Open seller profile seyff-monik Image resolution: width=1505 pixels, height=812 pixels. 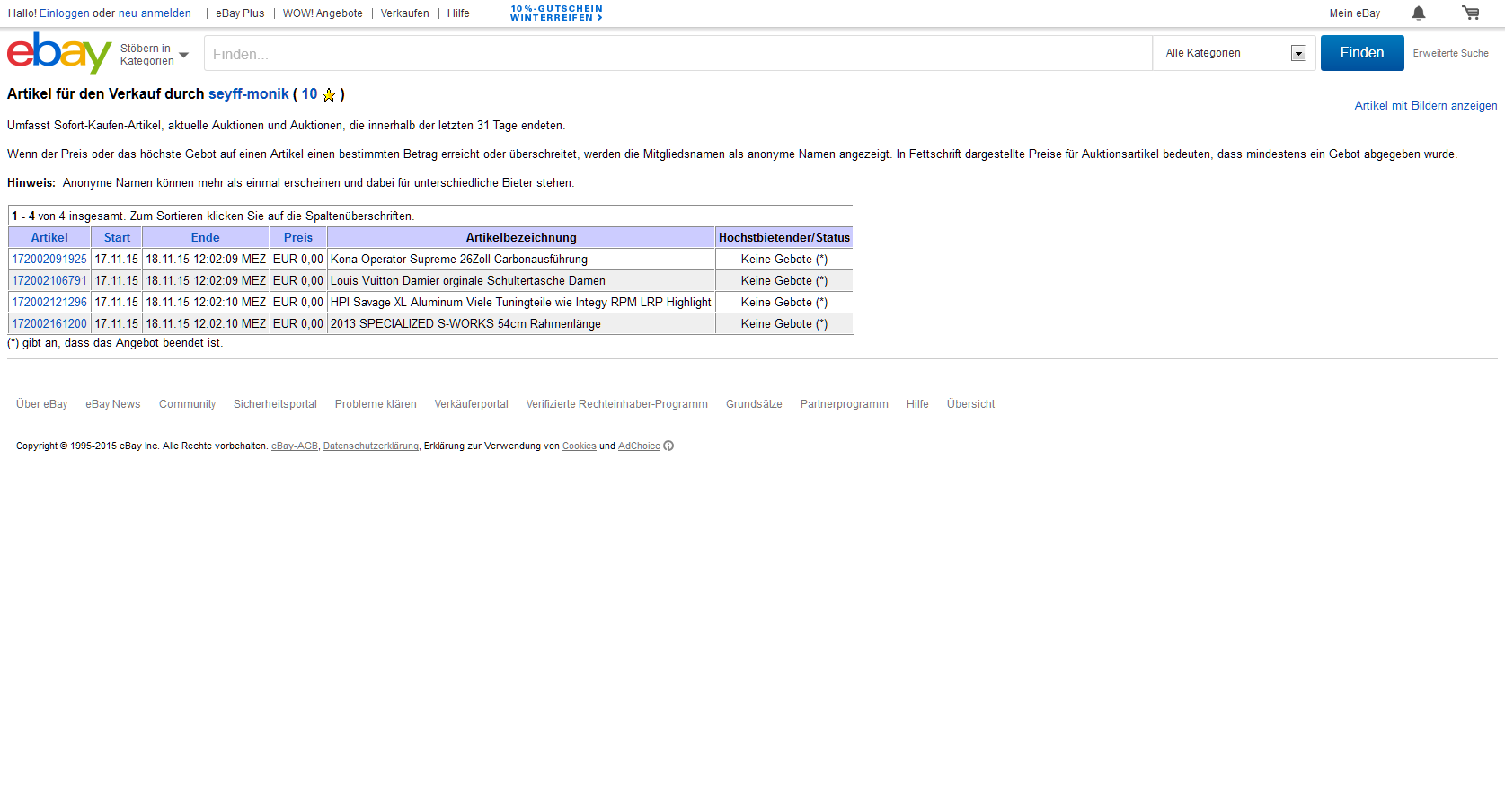pos(248,94)
